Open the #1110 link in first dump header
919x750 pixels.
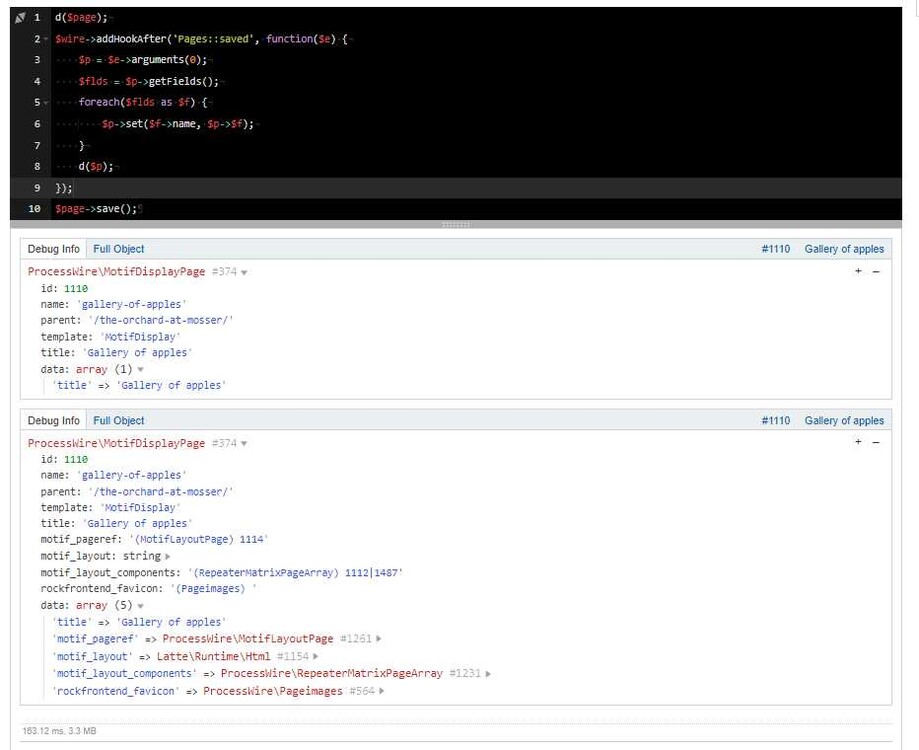tap(775, 249)
